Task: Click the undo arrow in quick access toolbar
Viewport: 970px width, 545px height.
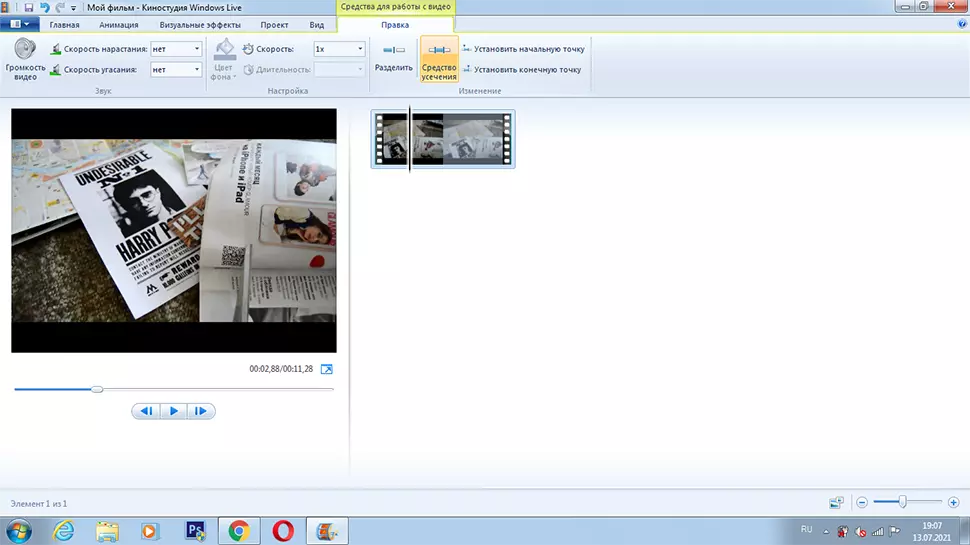Action: (x=45, y=7)
